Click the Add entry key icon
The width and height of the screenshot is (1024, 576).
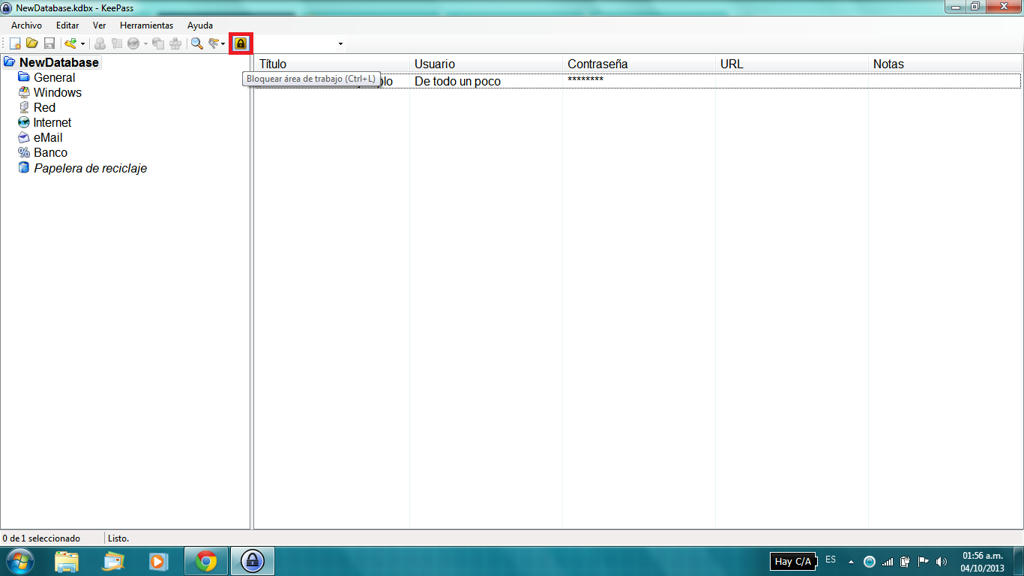(71, 44)
